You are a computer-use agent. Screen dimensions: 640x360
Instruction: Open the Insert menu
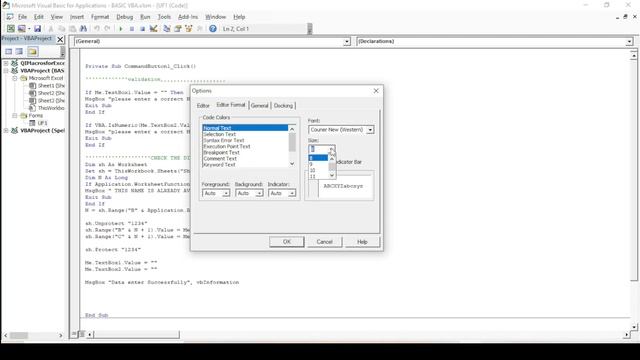(77, 17)
